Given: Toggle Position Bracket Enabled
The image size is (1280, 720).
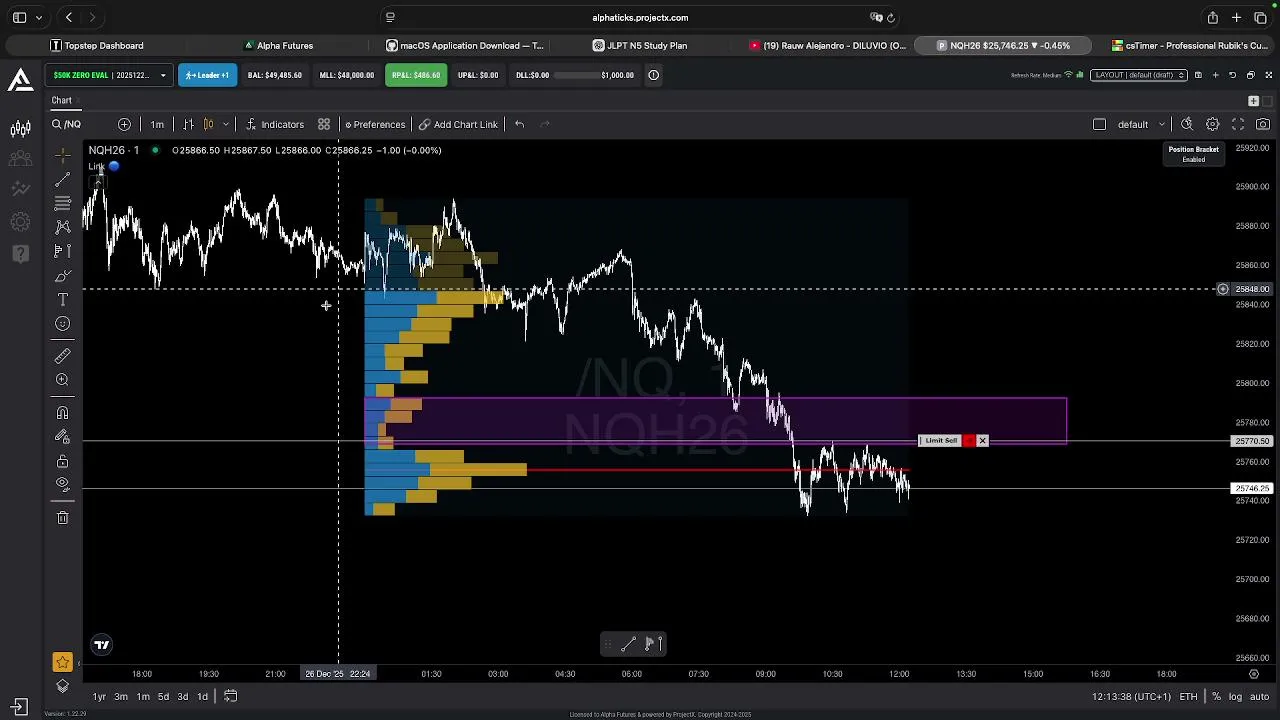Looking at the screenshot, I should pos(1193,154).
